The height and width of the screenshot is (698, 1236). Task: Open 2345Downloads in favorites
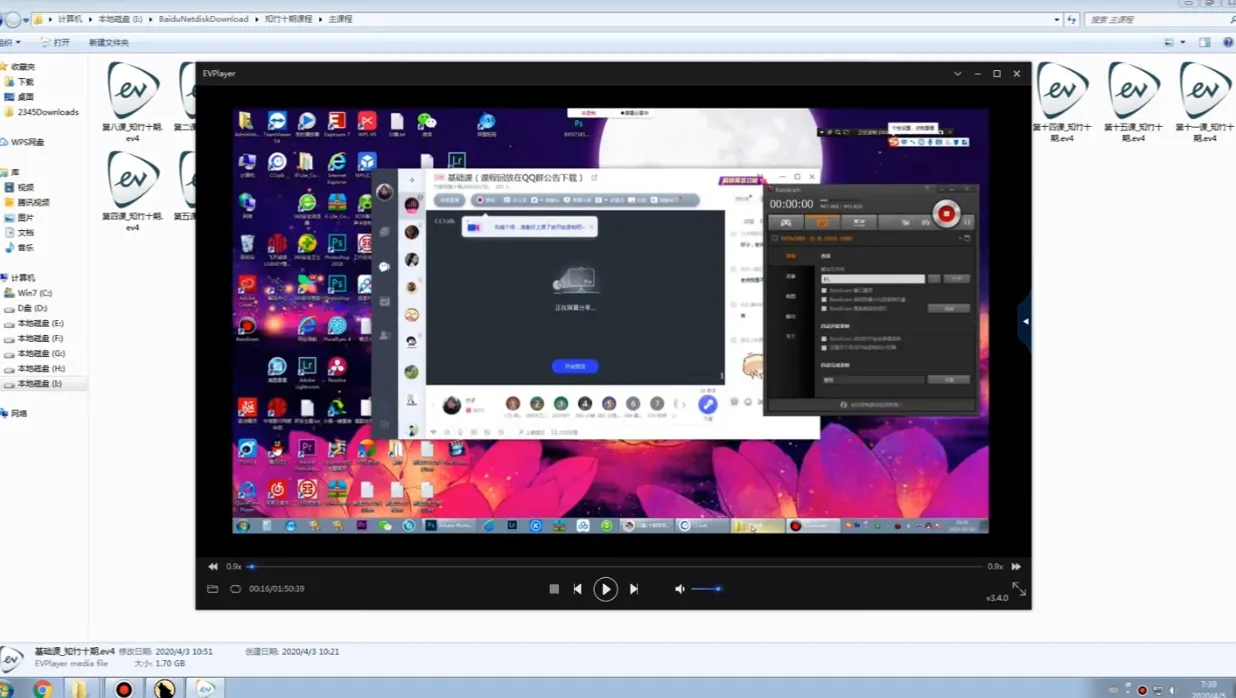coord(47,112)
